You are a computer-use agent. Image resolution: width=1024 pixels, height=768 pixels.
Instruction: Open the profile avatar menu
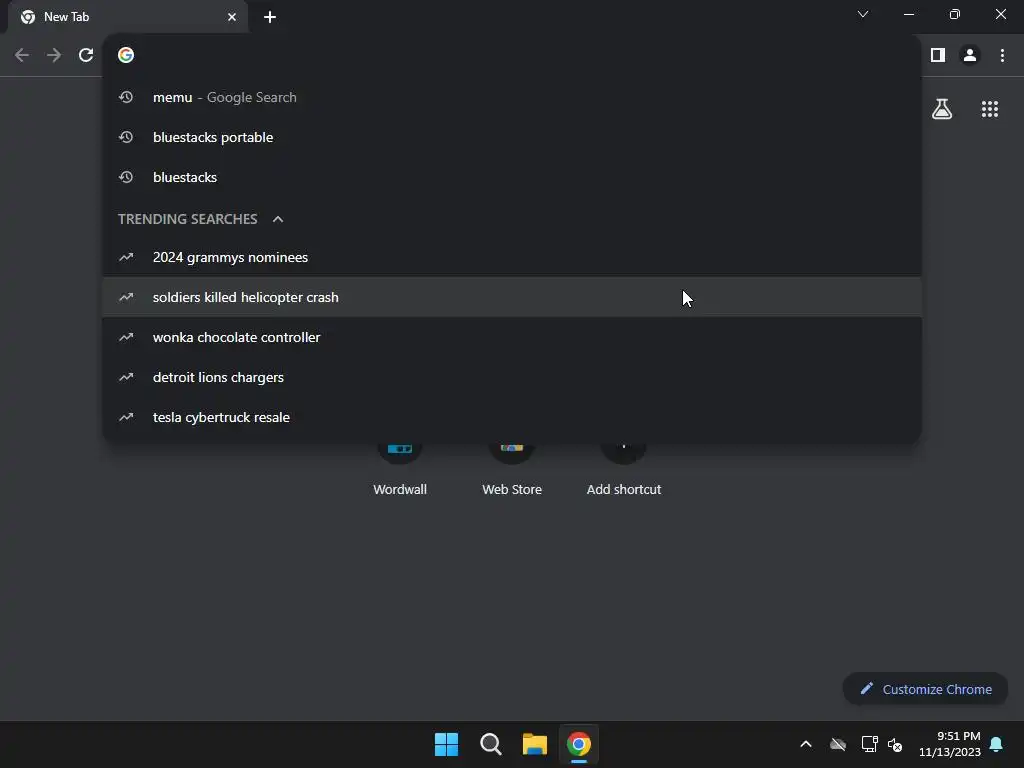970,56
